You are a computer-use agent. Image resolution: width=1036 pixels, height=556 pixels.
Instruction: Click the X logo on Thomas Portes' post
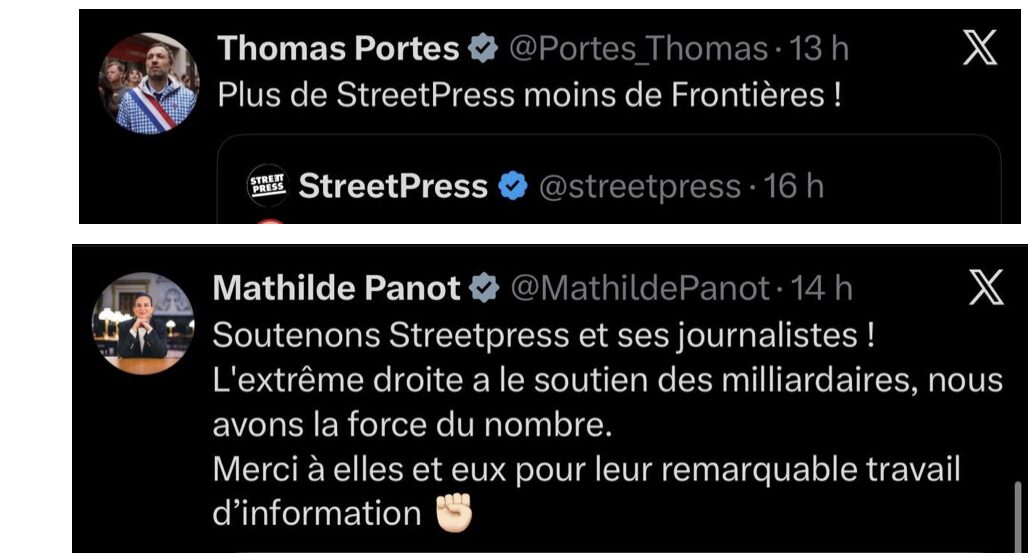pyautogui.click(x=980, y=48)
